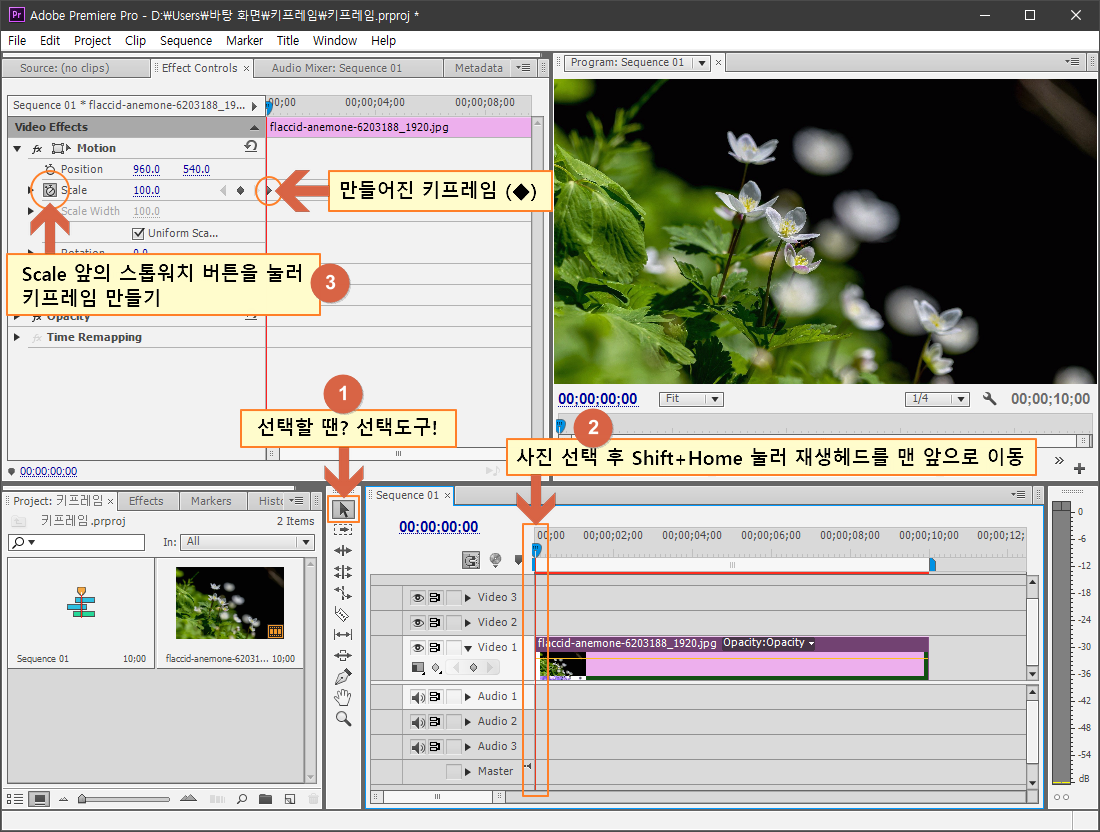This screenshot has height=832, width=1100.
Task: Mute the Audio 1 track speaker
Action: tap(417, 697)
